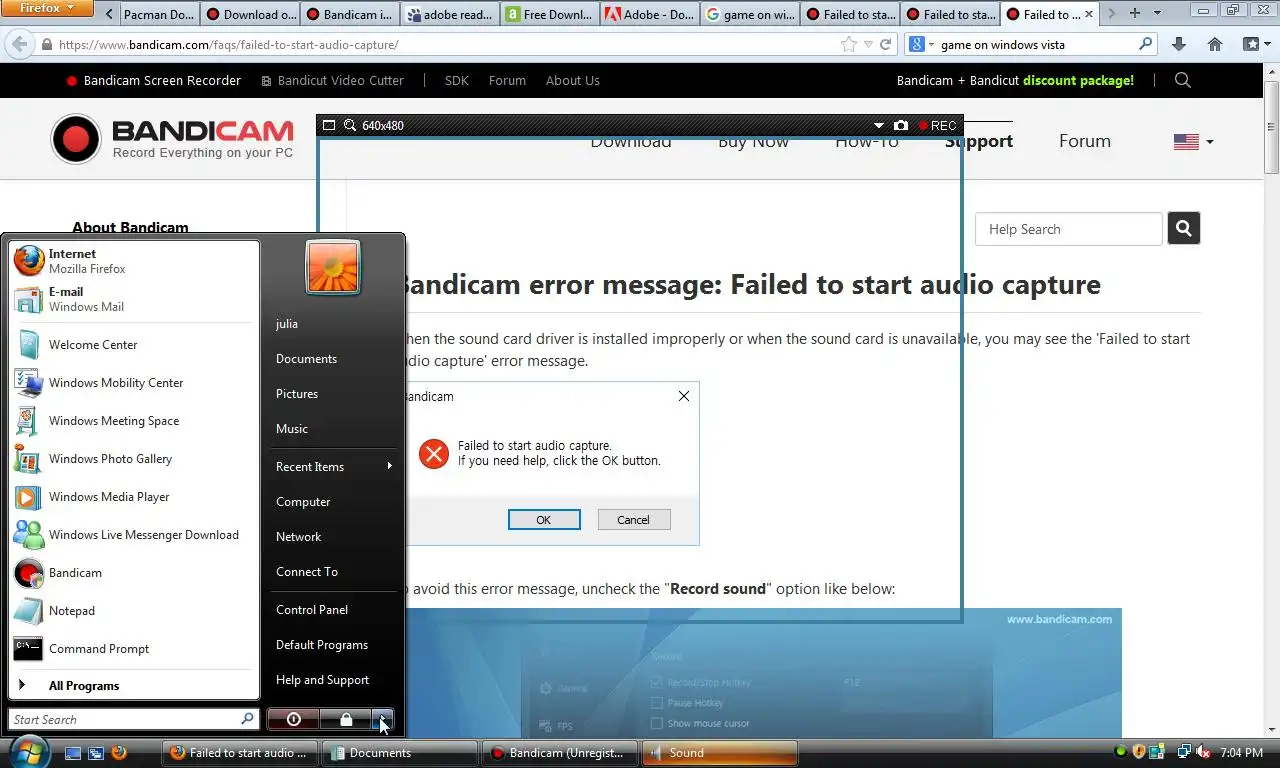Launch Bandicam from Start menu
This screenshot has height=768, width=1280.
pyautogui.click(x=134, y=573)
